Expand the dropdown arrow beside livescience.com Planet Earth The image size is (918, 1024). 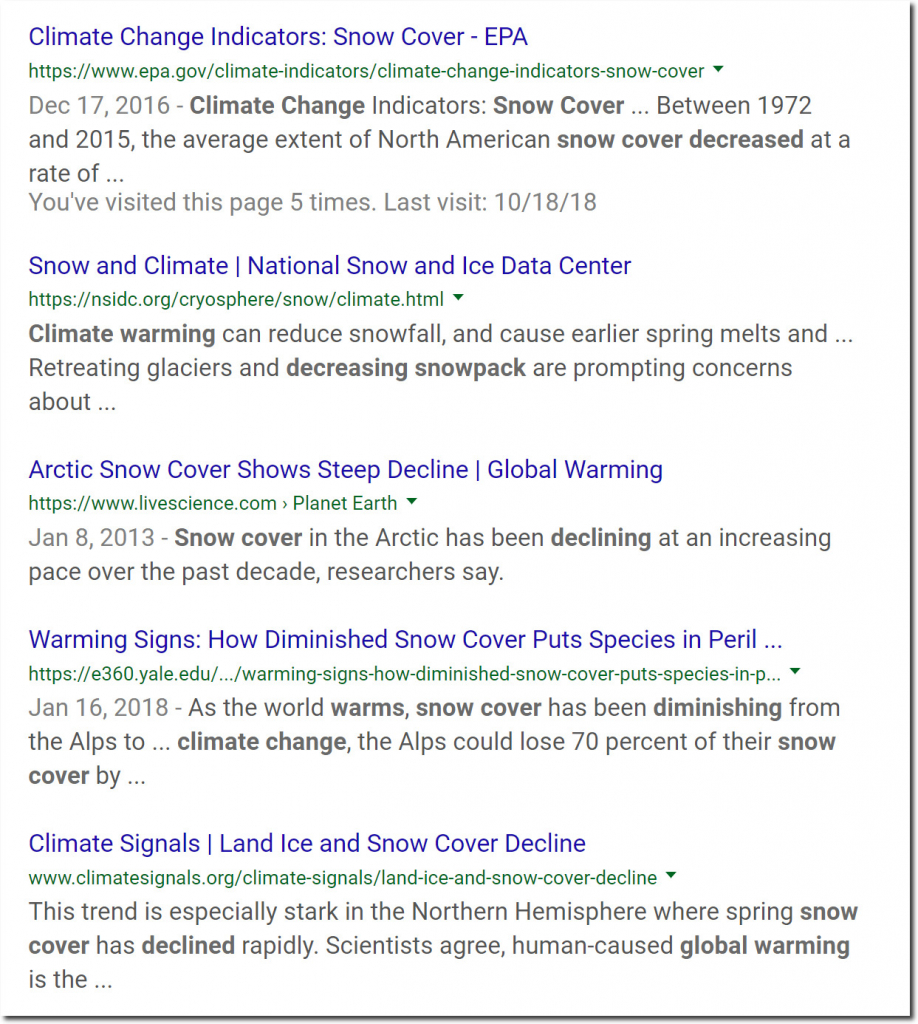411,502
